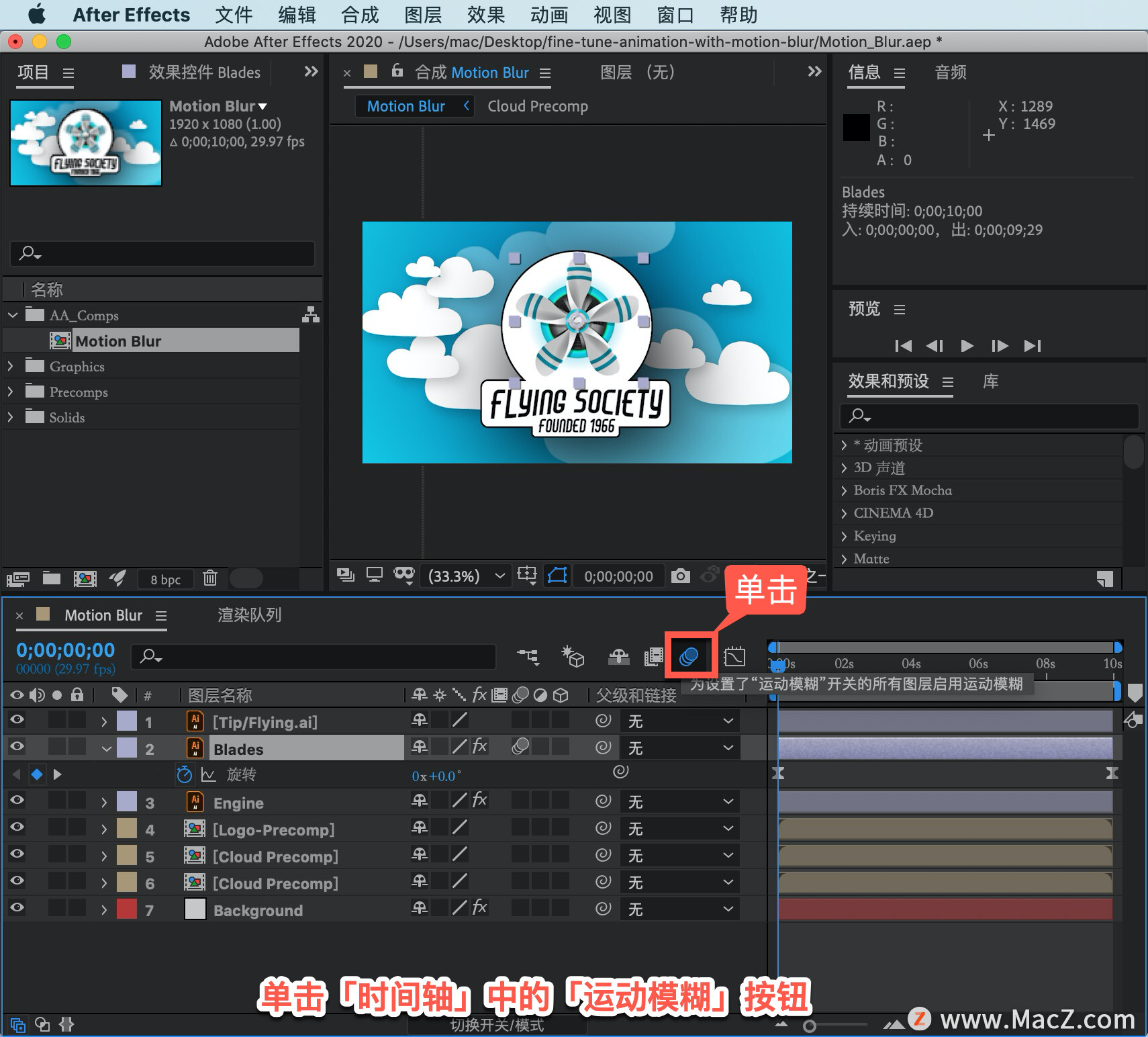Open the Info panel menu icon
1148x1037 pixels.
900,73
